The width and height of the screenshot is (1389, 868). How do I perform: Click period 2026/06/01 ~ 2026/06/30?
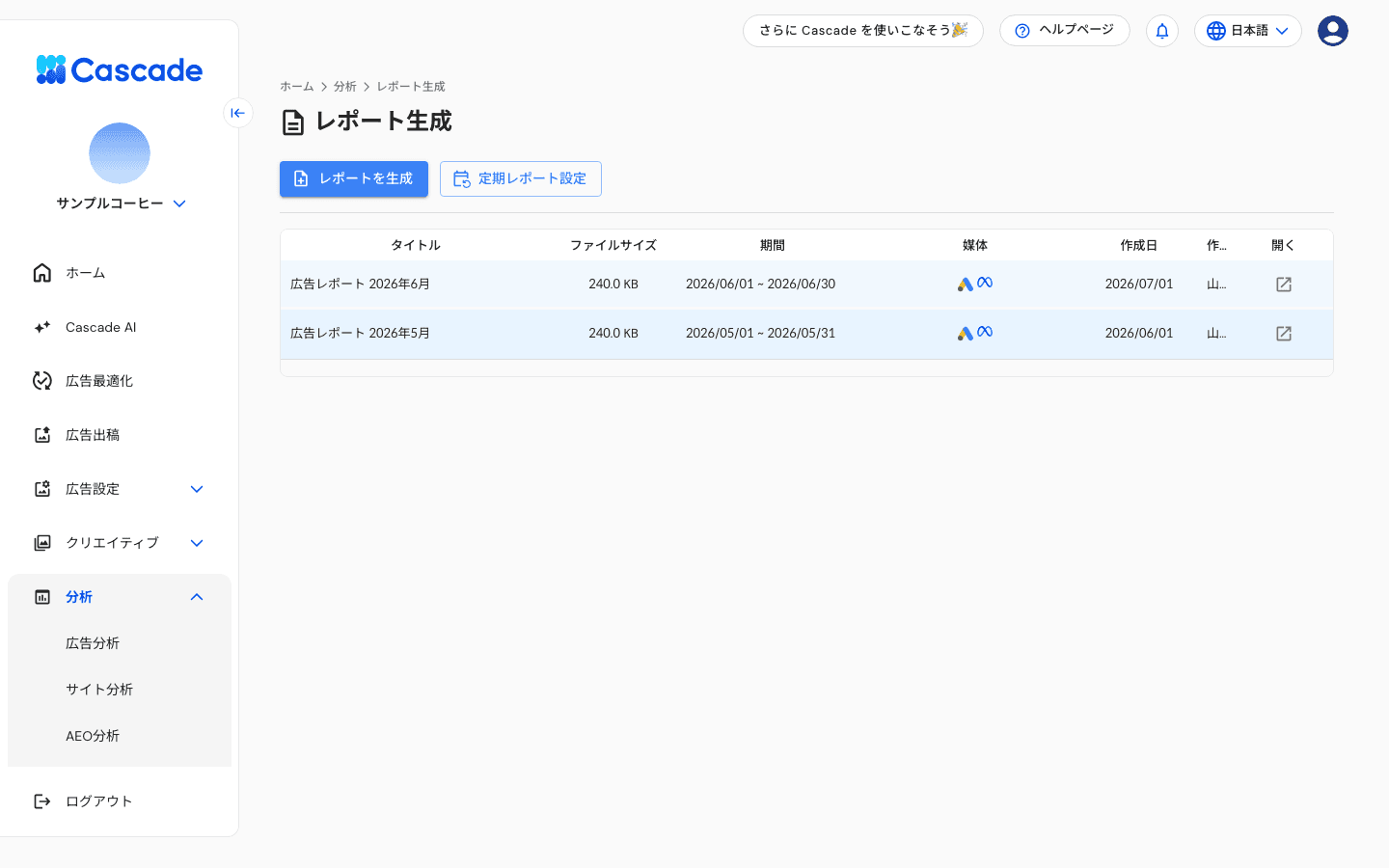point(761,285)
